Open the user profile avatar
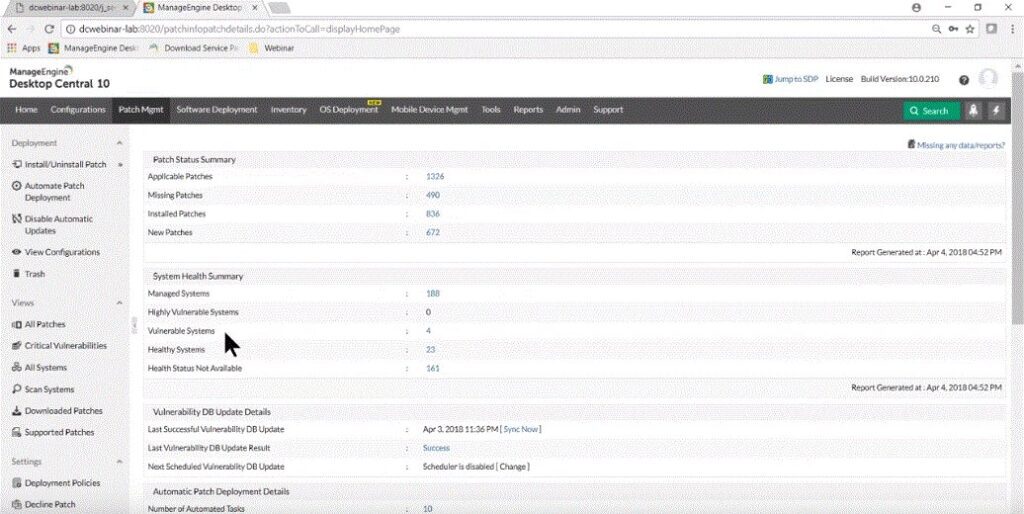The width and height of the screenshot is (1024, 514). pyautogui.click(x=989, y=79)
